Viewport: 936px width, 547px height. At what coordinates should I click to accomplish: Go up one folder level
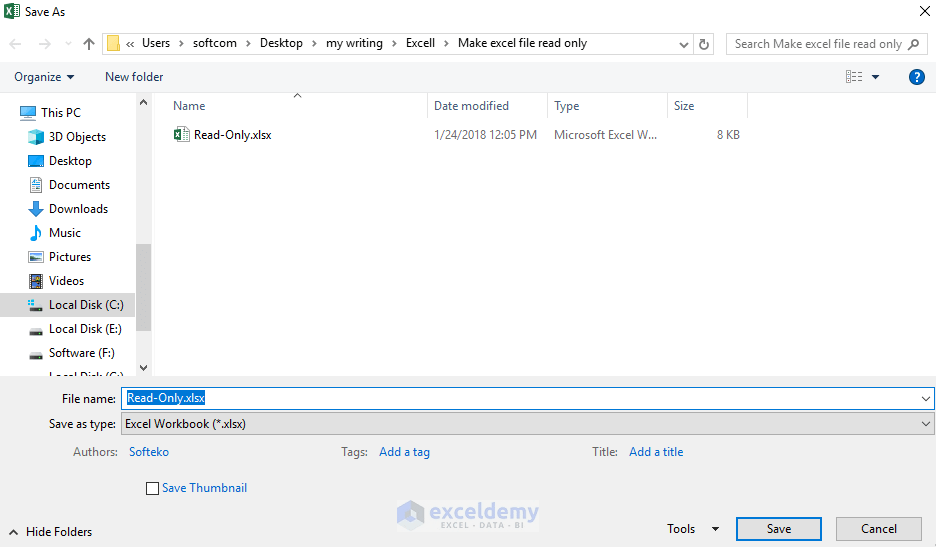pos(89,44)
